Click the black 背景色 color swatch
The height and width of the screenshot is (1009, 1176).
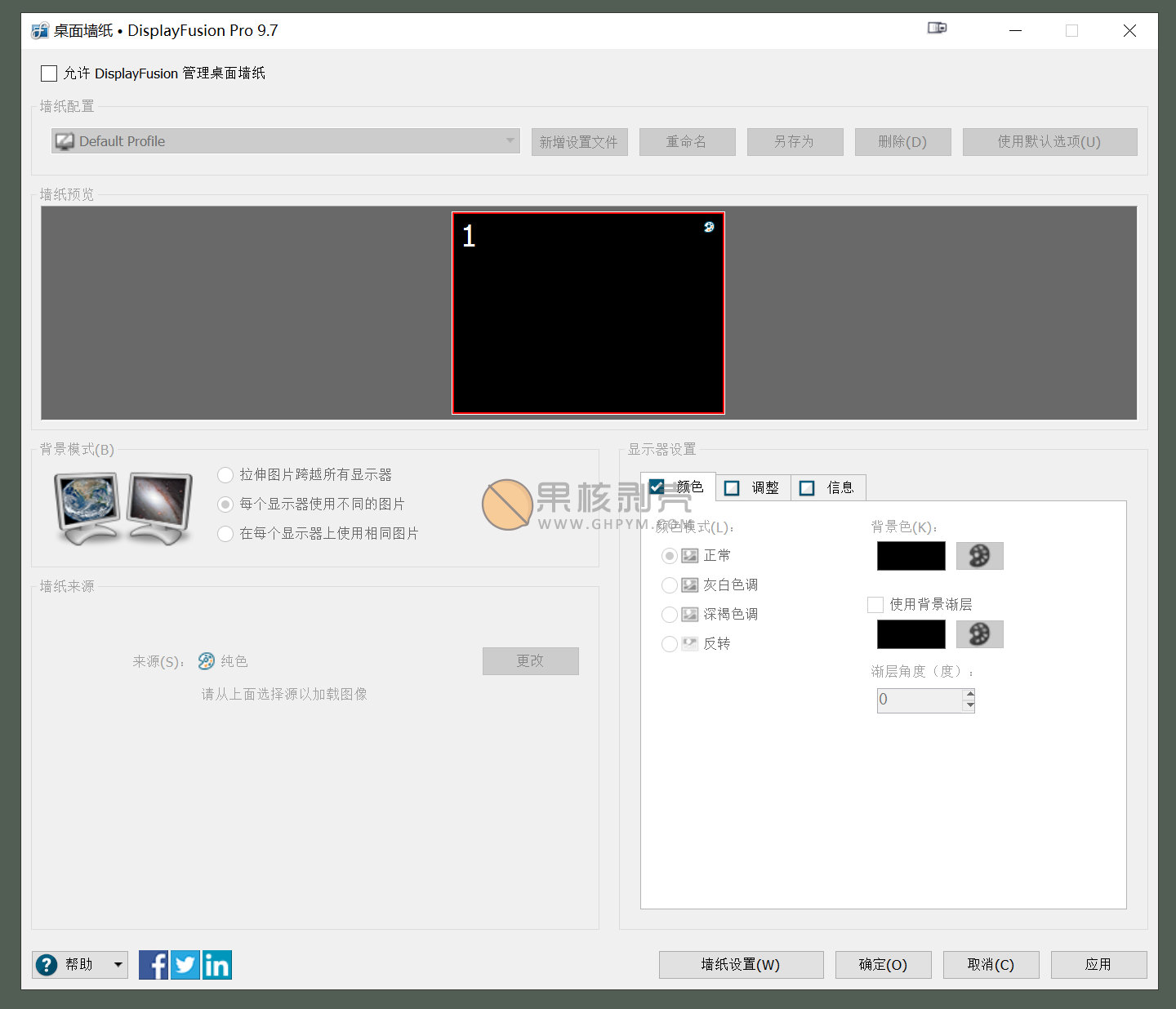tap(911, 556)
